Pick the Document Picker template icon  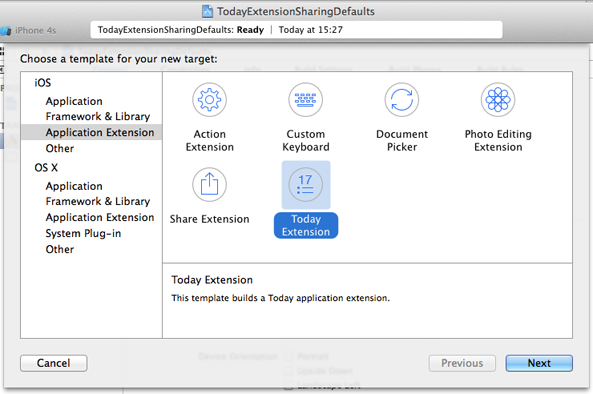click(x=402, y=100)
